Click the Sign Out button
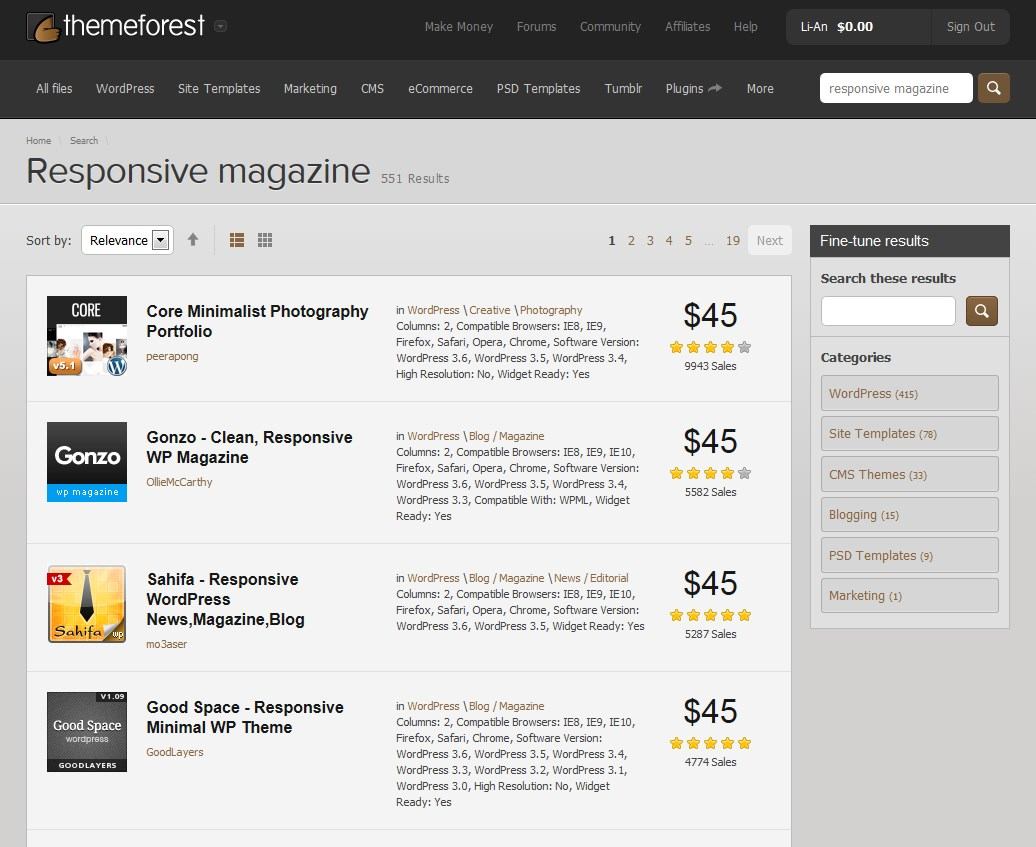Viewport: 1036px width, 847px height. point(971,27)
